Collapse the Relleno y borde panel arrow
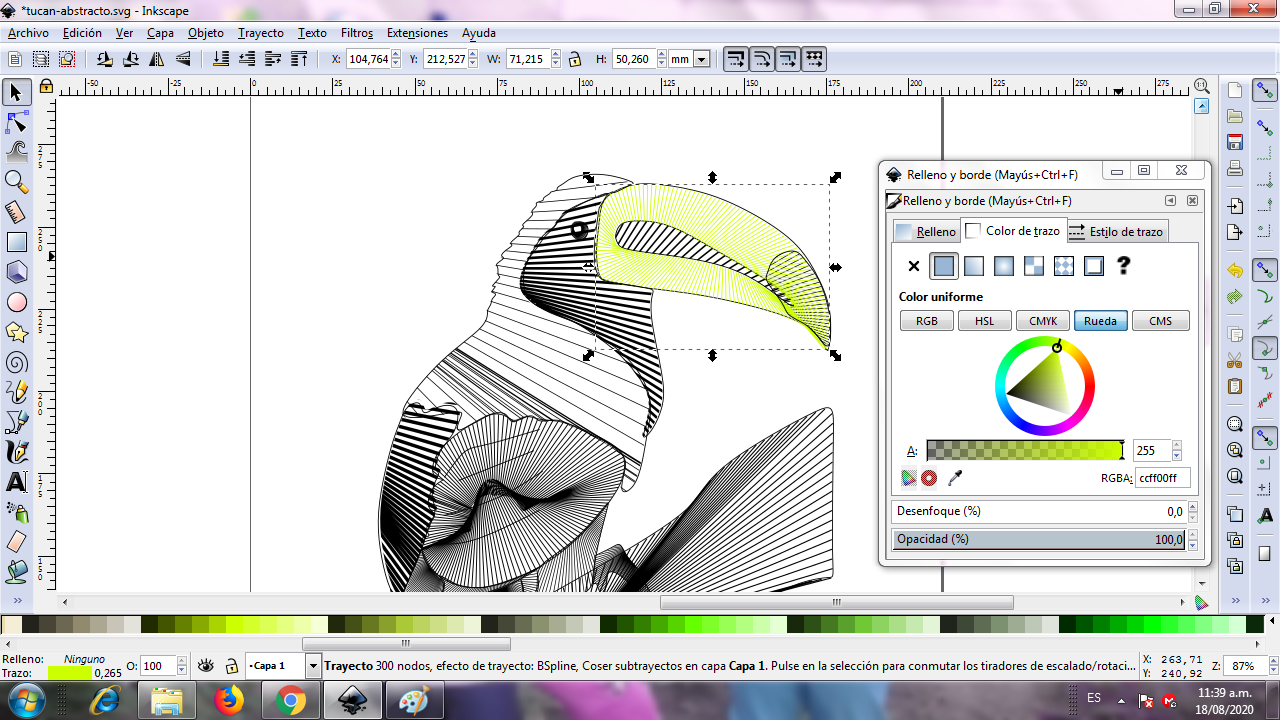 [1170, 201]
